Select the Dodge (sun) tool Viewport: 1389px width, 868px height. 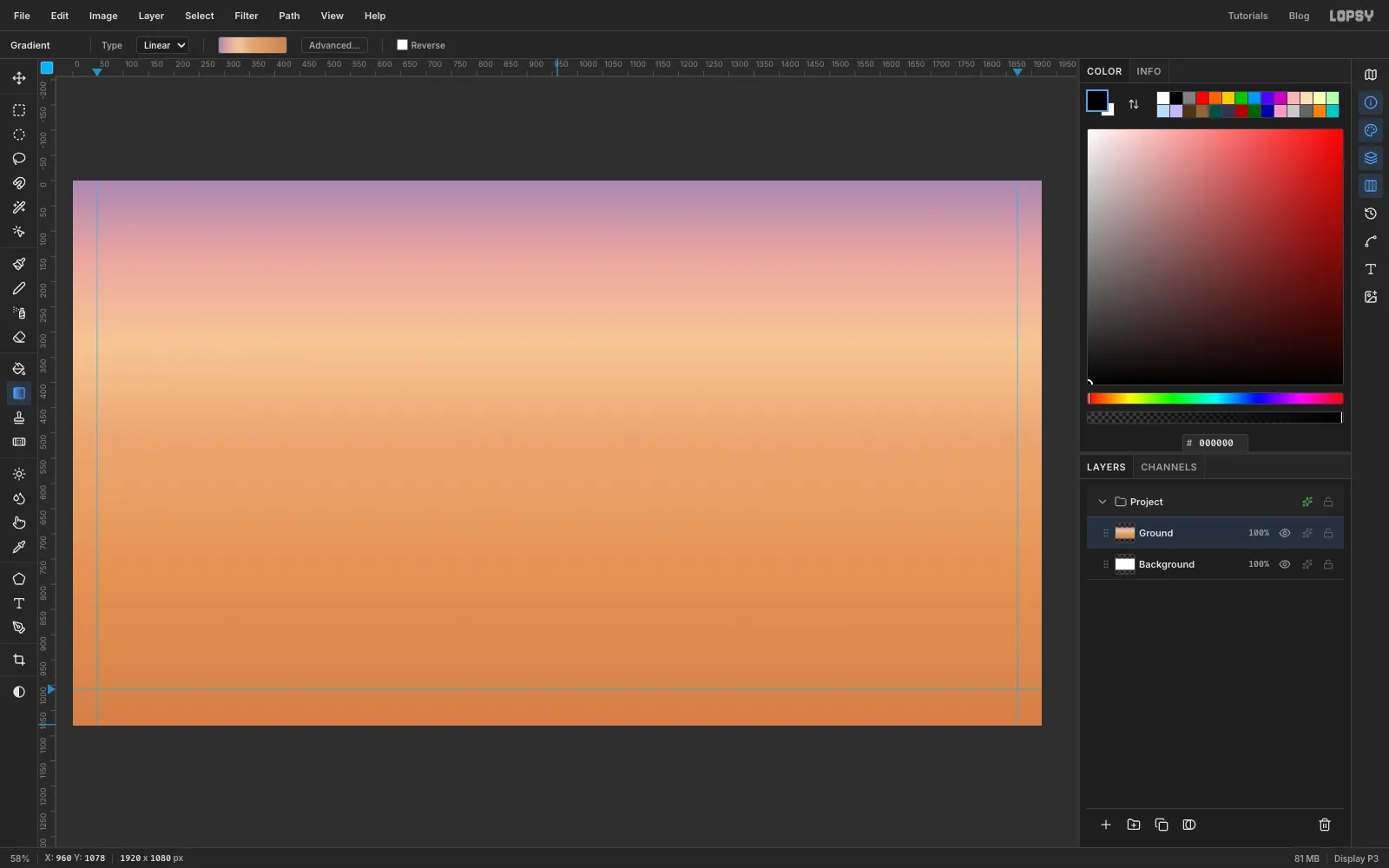(19, 474)
